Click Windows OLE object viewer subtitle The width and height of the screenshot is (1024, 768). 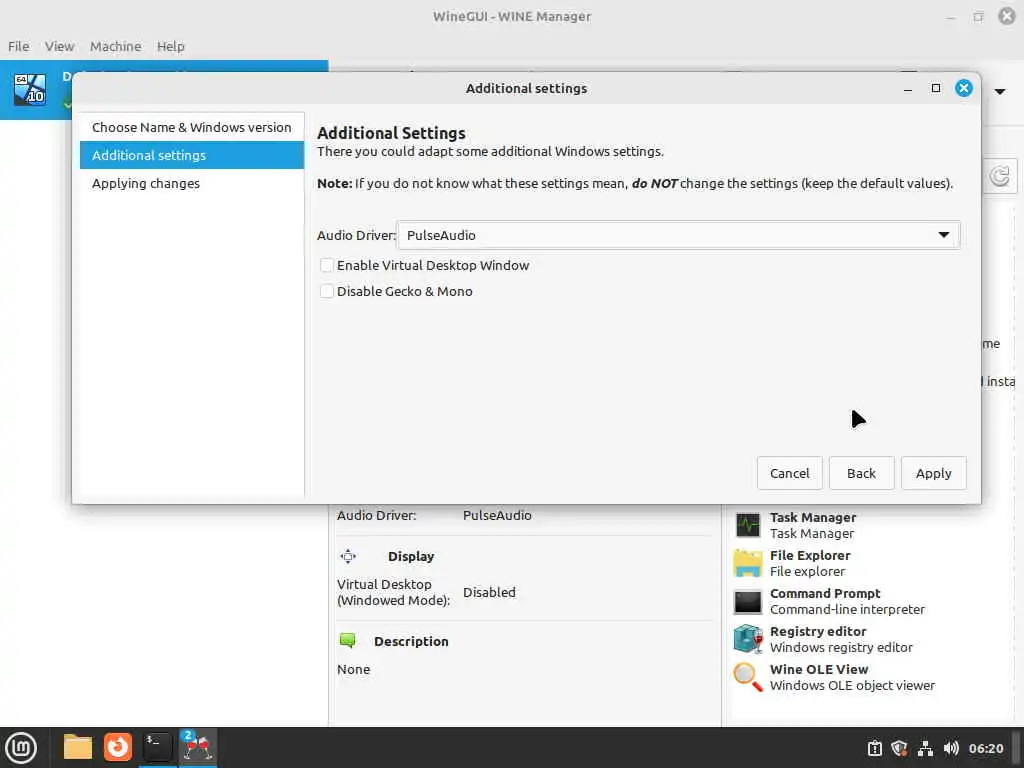click(x=852, y=685)
